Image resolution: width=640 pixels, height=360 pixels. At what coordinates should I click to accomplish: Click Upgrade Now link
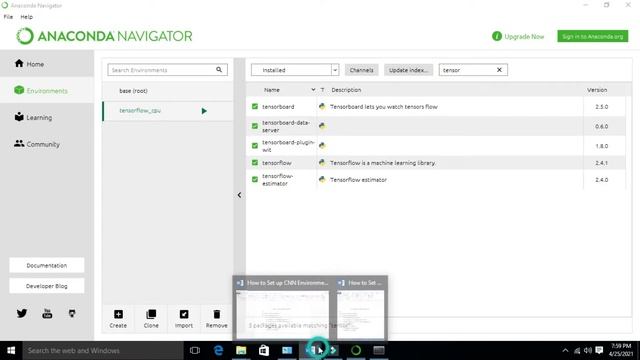point(524,36)
